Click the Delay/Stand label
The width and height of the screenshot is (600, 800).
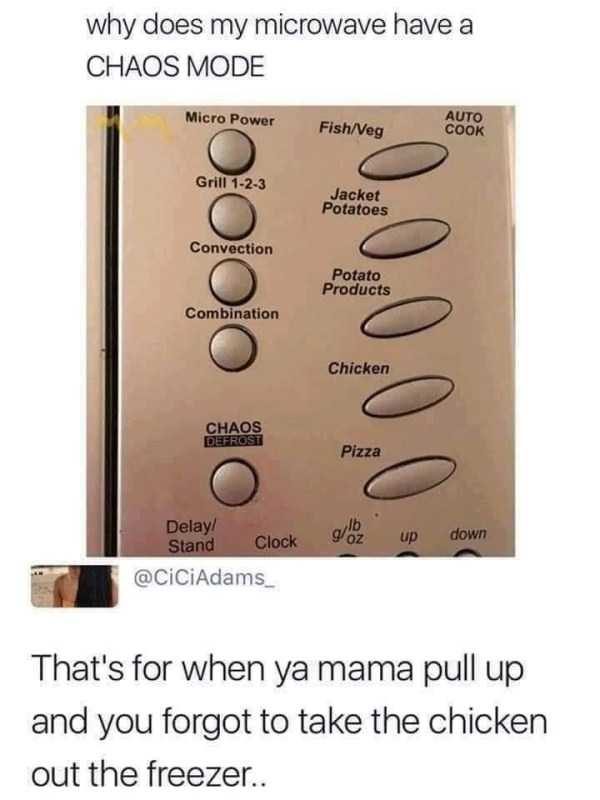192,536
